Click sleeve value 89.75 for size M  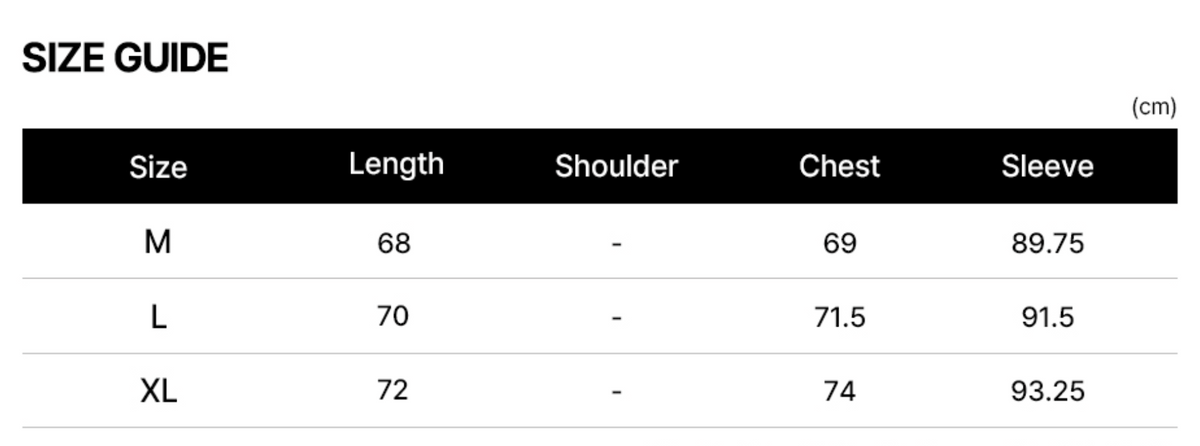click(1047, 243)
